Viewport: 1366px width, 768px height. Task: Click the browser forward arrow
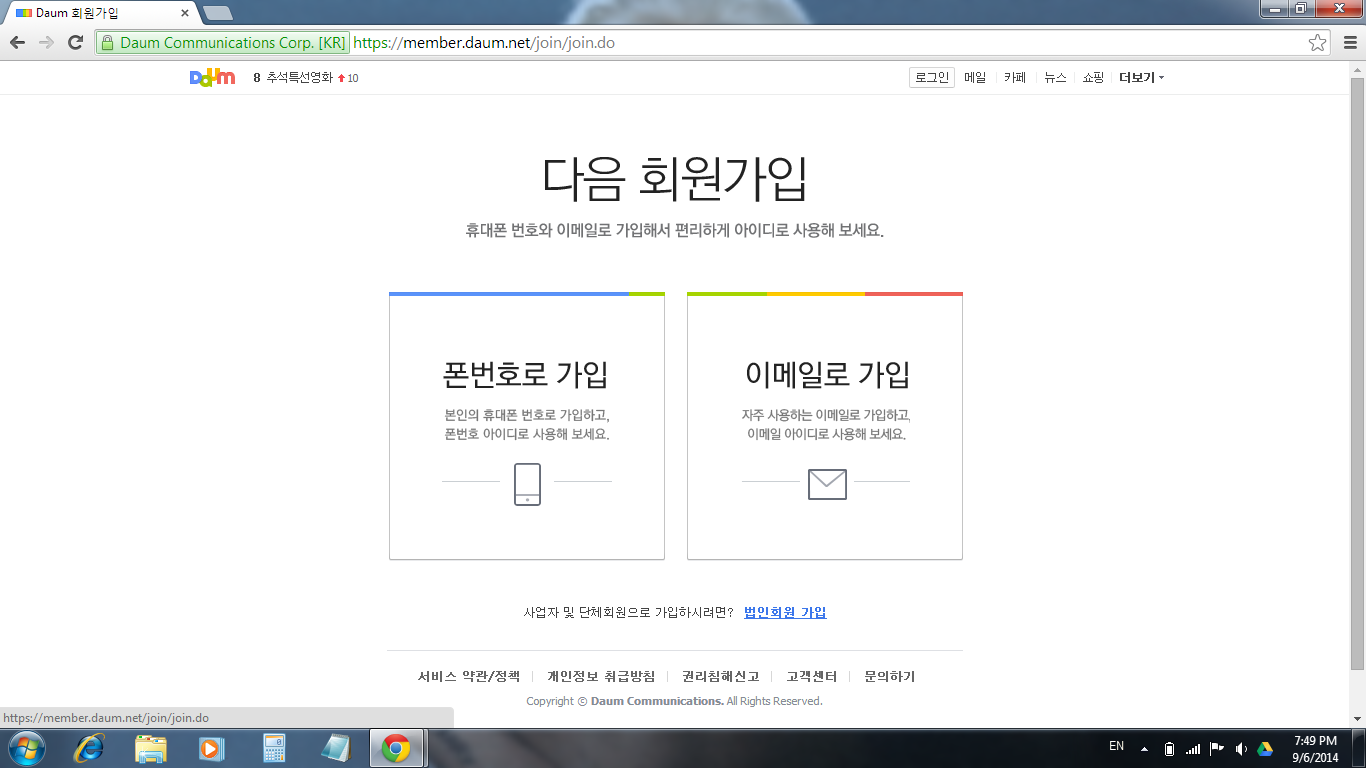click(x=46, y=42)
